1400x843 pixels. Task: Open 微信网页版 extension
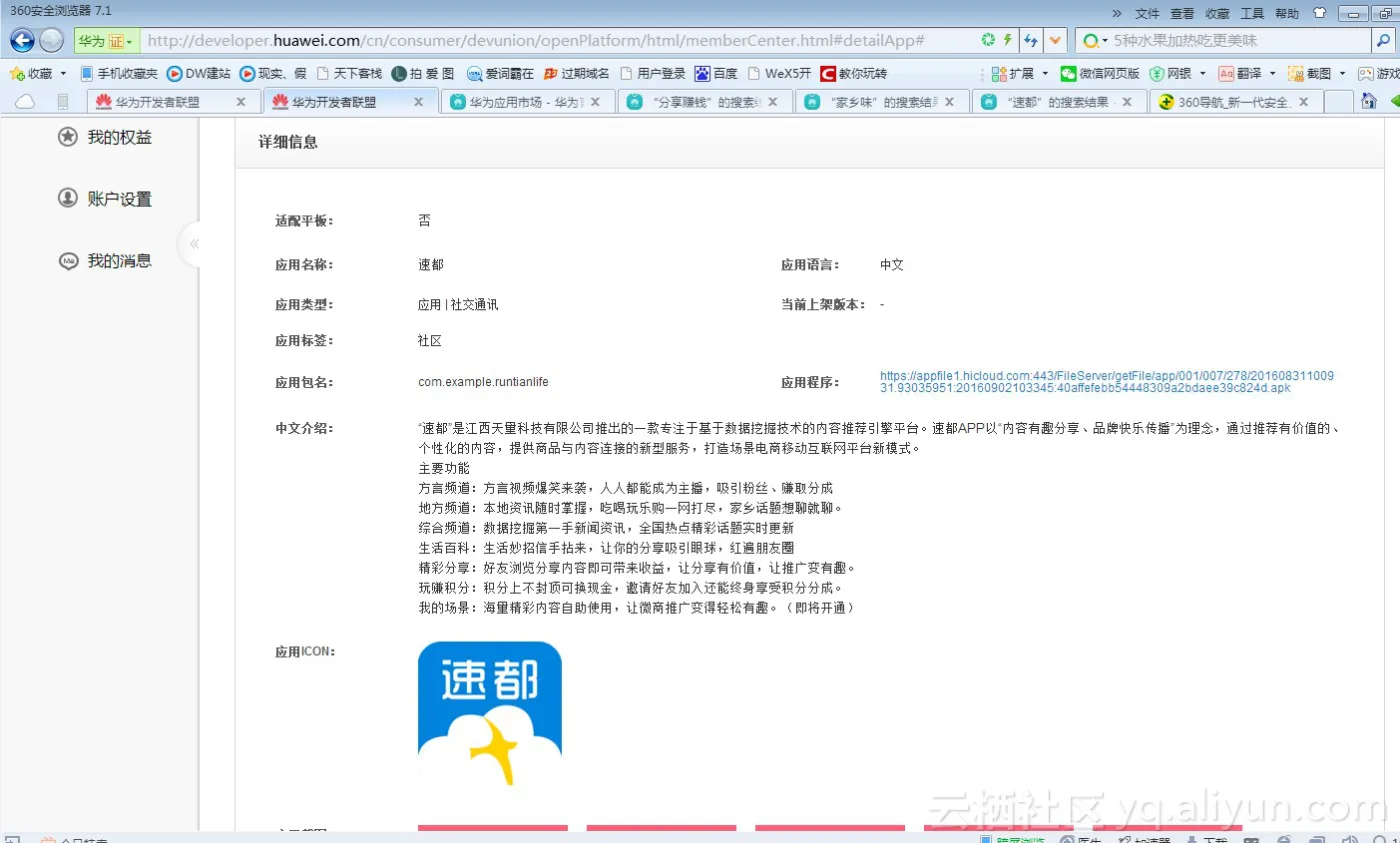click(x=1100, y=73)
